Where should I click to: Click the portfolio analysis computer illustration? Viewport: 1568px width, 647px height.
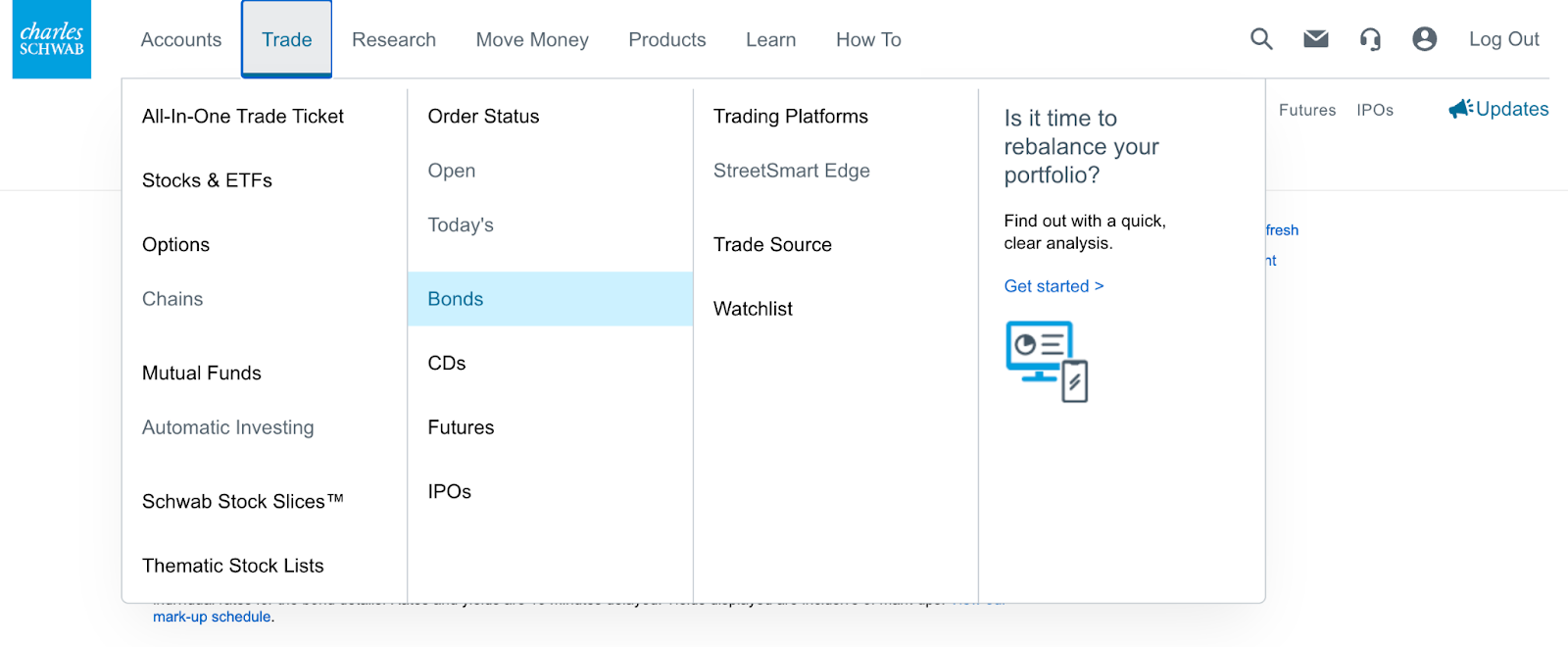coord(1047,362)
